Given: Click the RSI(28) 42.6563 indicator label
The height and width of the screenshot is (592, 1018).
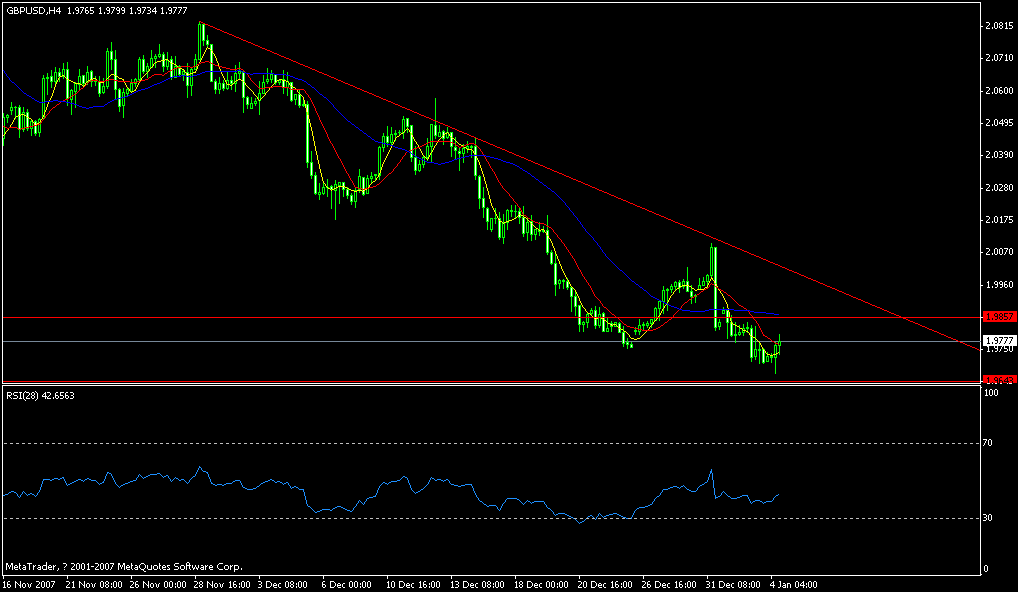Looking at the screenshot, I should pos(40,395).
